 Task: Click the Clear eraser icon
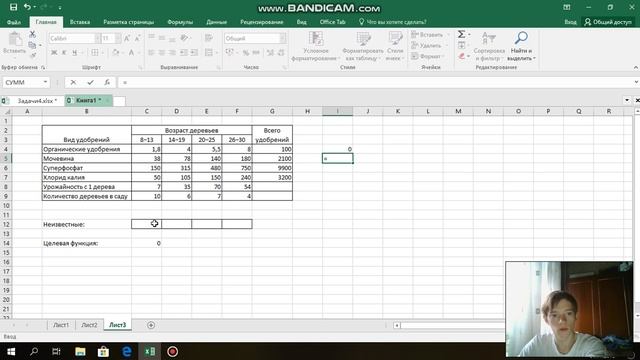click(x=461, y=56)
